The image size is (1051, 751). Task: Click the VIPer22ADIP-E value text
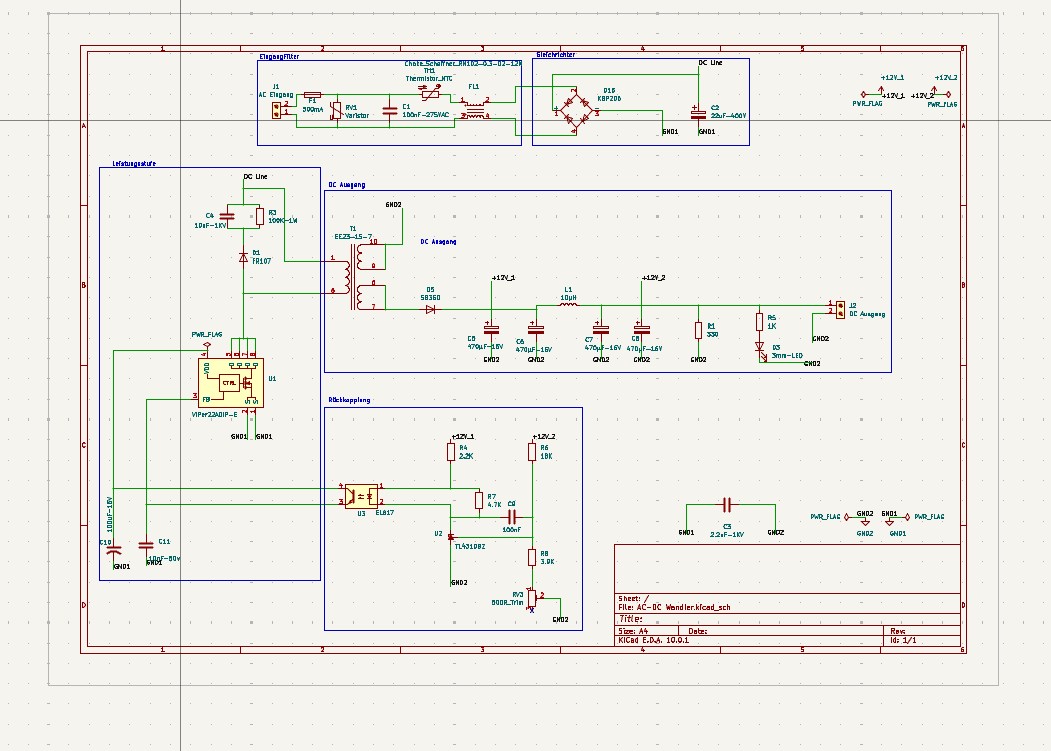[x=214, y=414]
